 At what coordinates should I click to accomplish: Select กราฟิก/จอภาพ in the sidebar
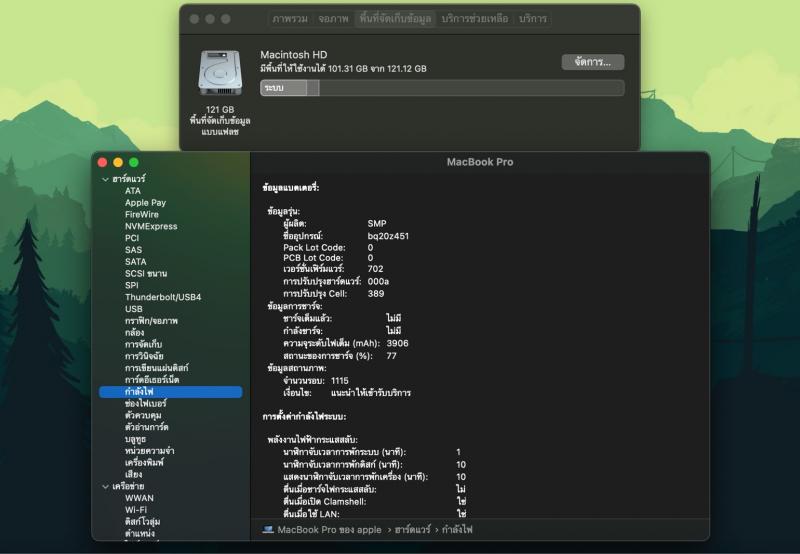point(151,320)
